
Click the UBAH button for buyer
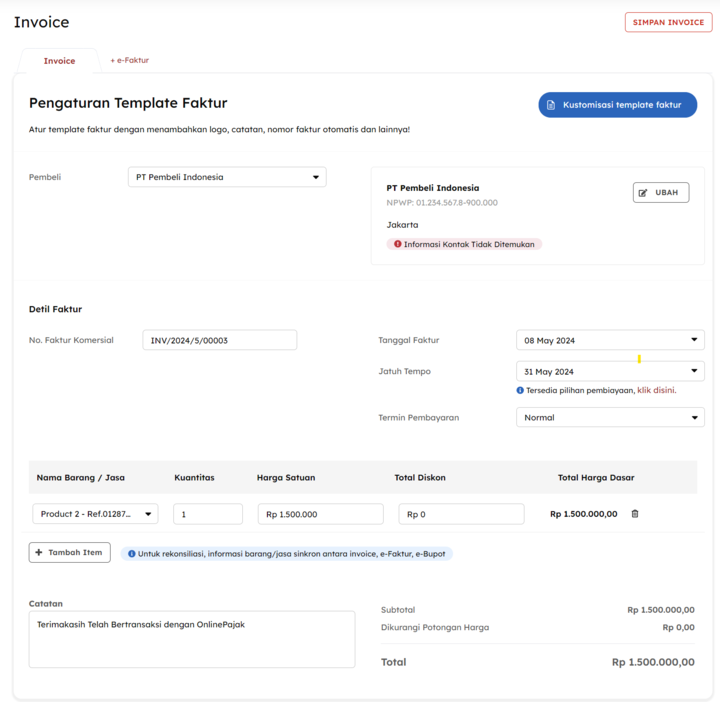[661, 192]
